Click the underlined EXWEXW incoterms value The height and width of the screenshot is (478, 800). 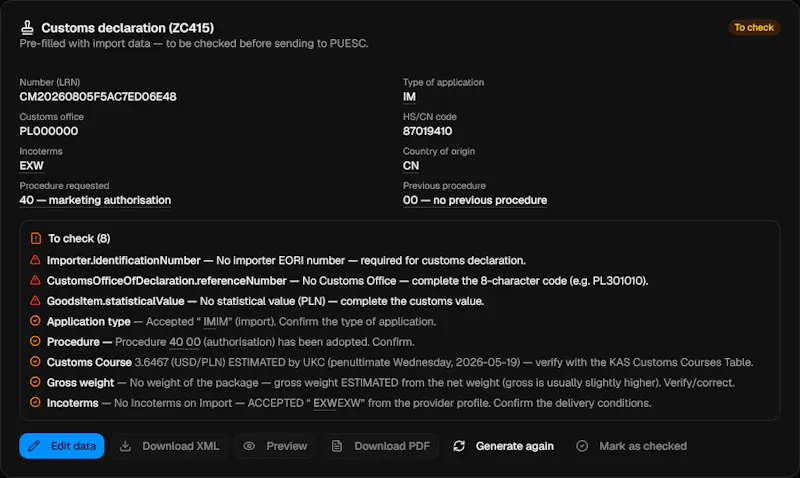tap(337, 403)
